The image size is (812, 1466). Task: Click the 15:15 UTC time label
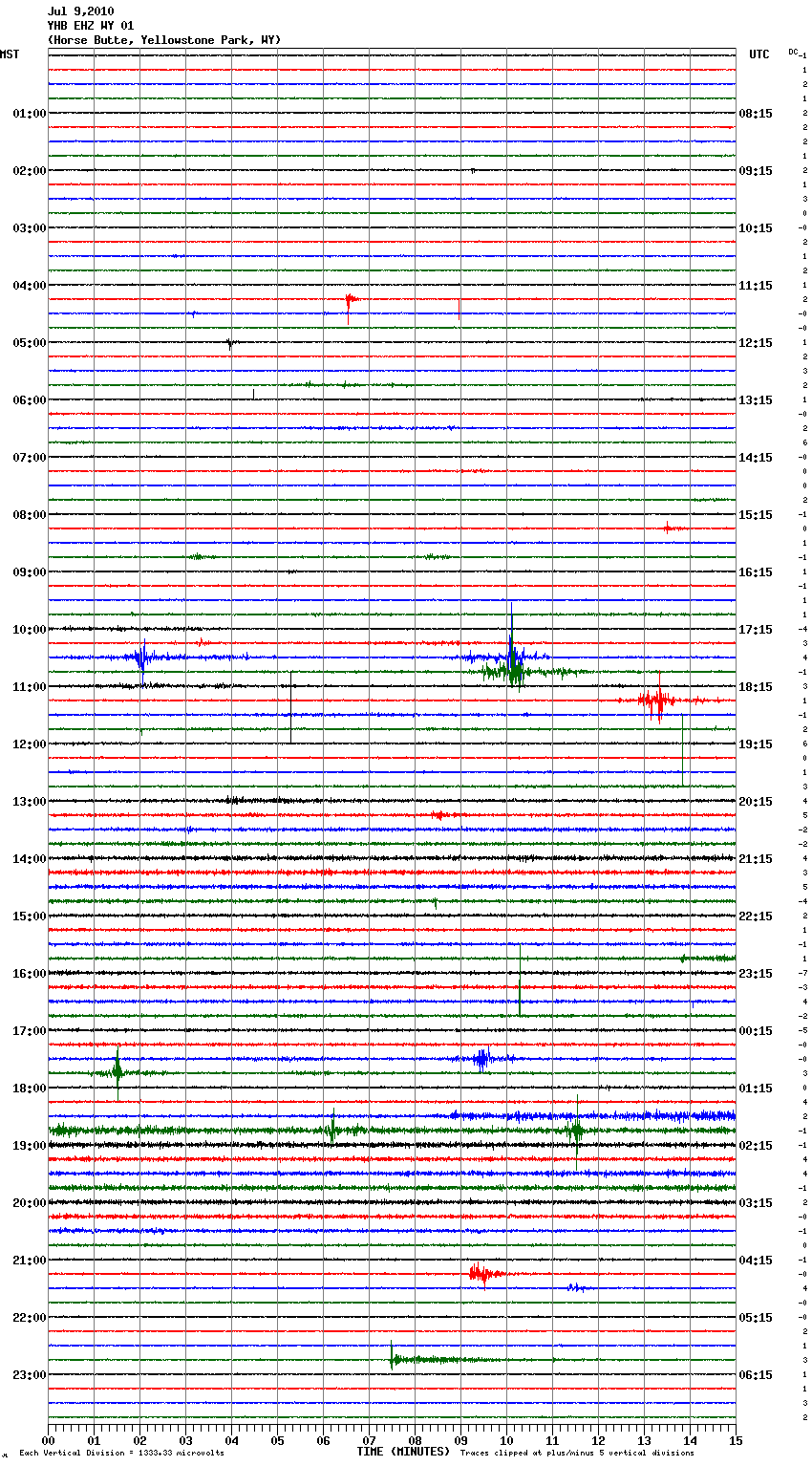(756, 515)
